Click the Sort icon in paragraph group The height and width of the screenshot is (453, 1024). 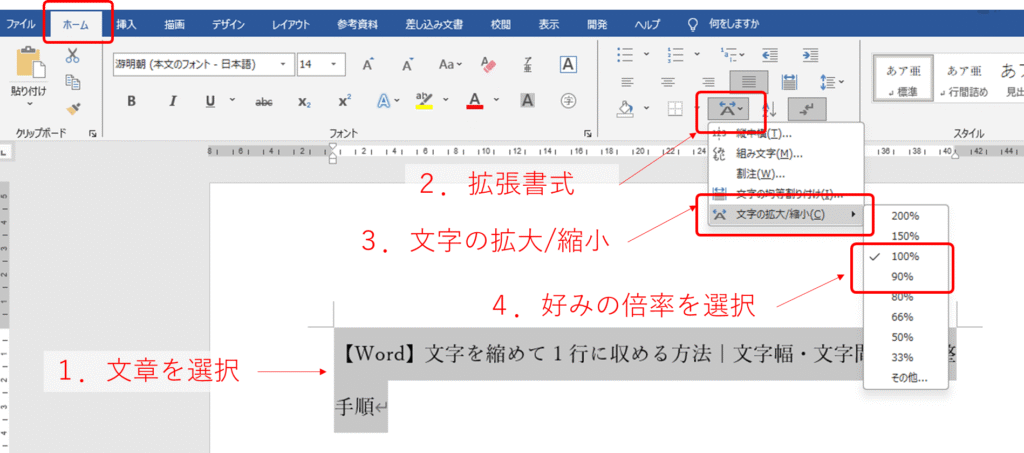(769, 108)
